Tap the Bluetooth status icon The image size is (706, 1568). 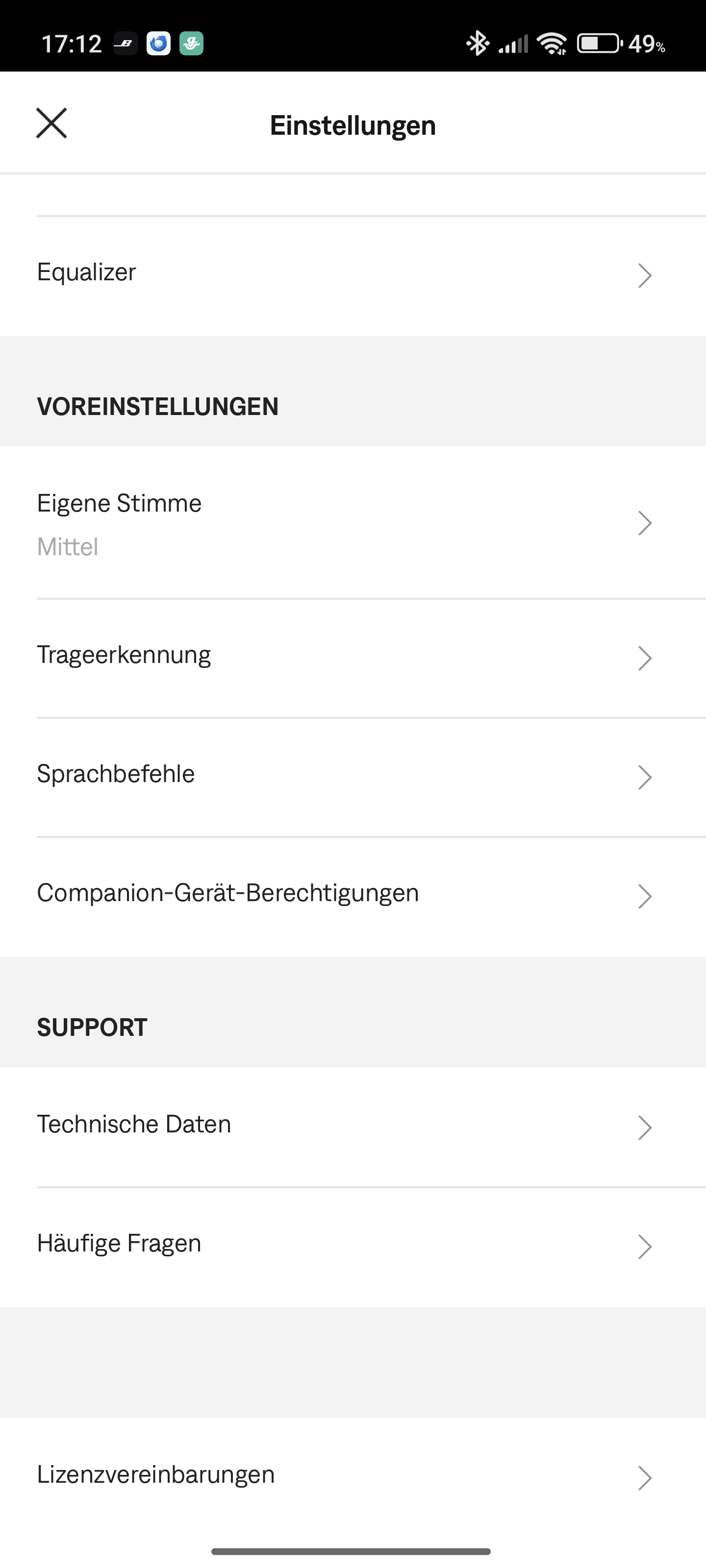pyautogui.click(x=477, y=44)
